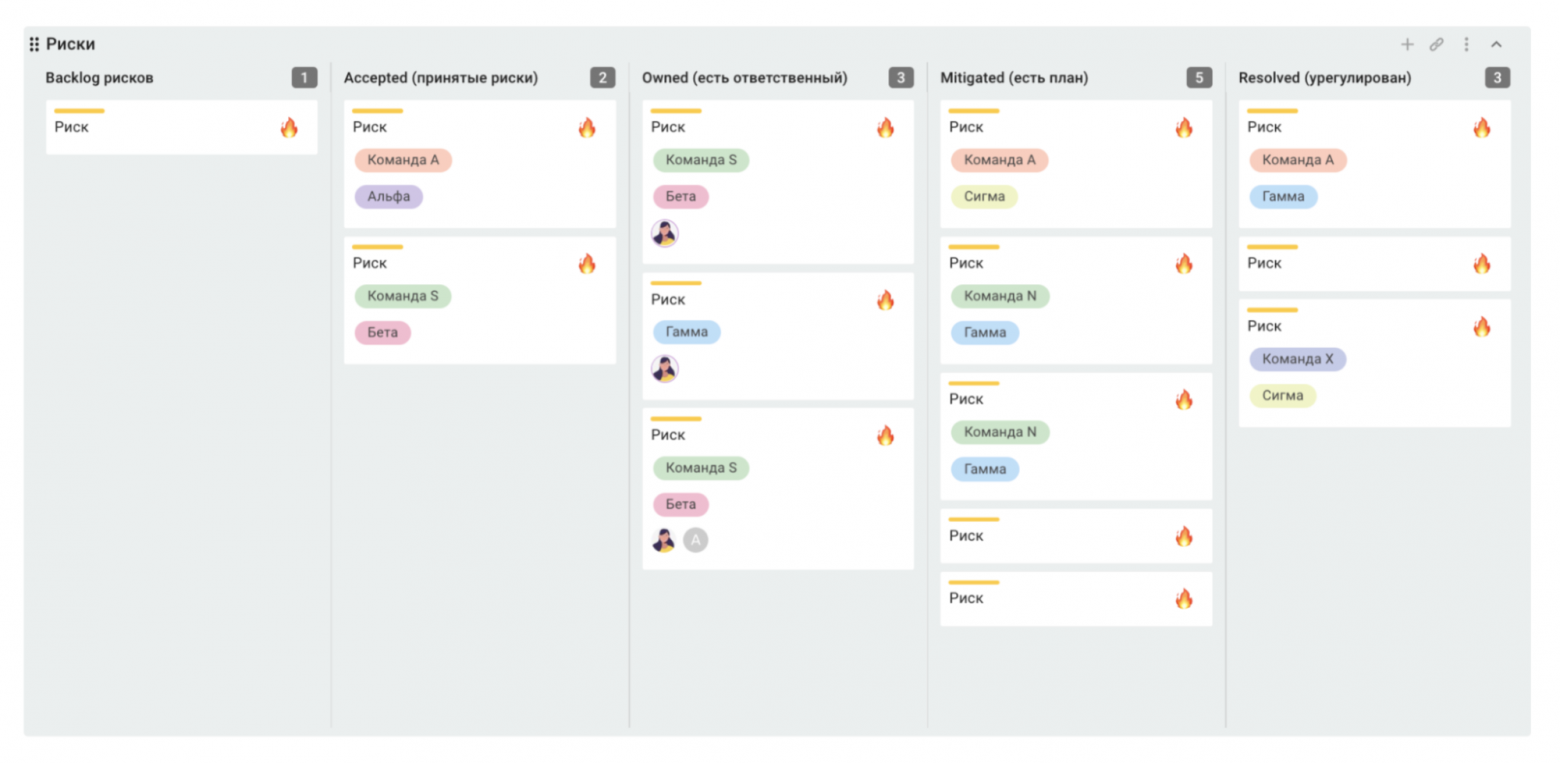The width and height of the screenshot is (1560, 764).
Task: Click the Backlog рисков column header
Action: [99, 78]
